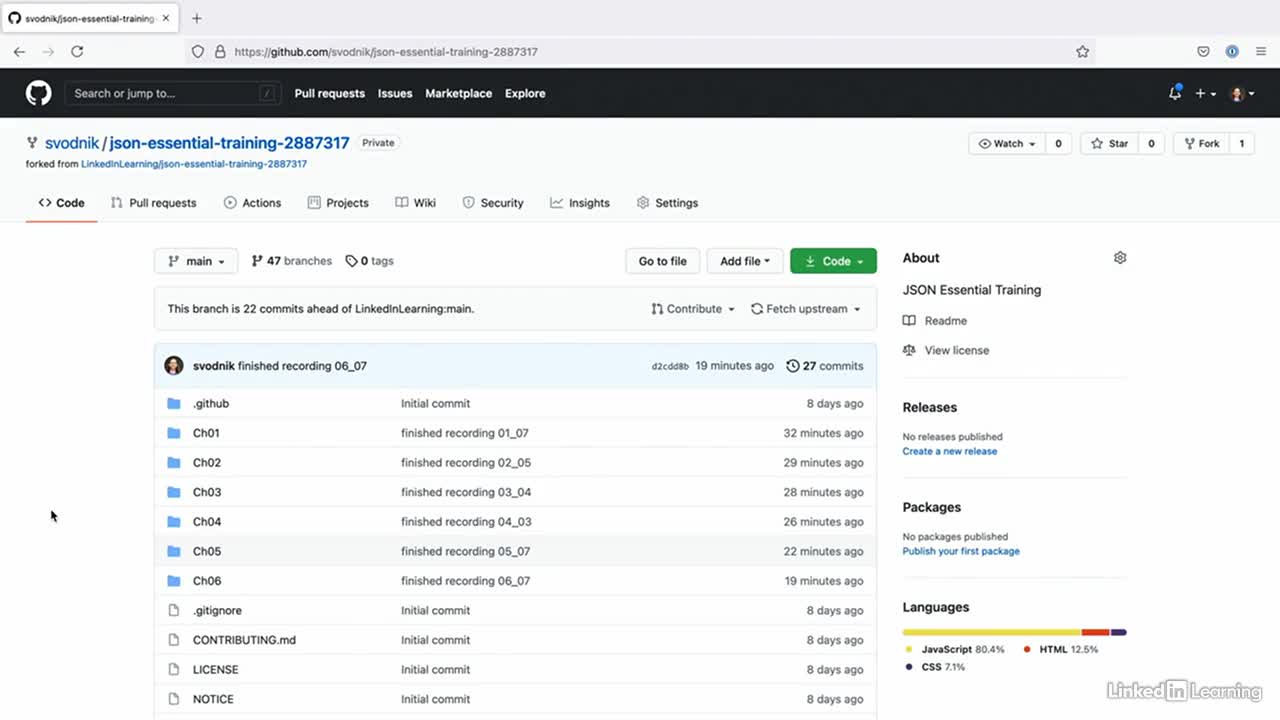Screen dimensions: 1280x720
Task: Click the repository settings gear in About
Action: tap(1120, 258)
